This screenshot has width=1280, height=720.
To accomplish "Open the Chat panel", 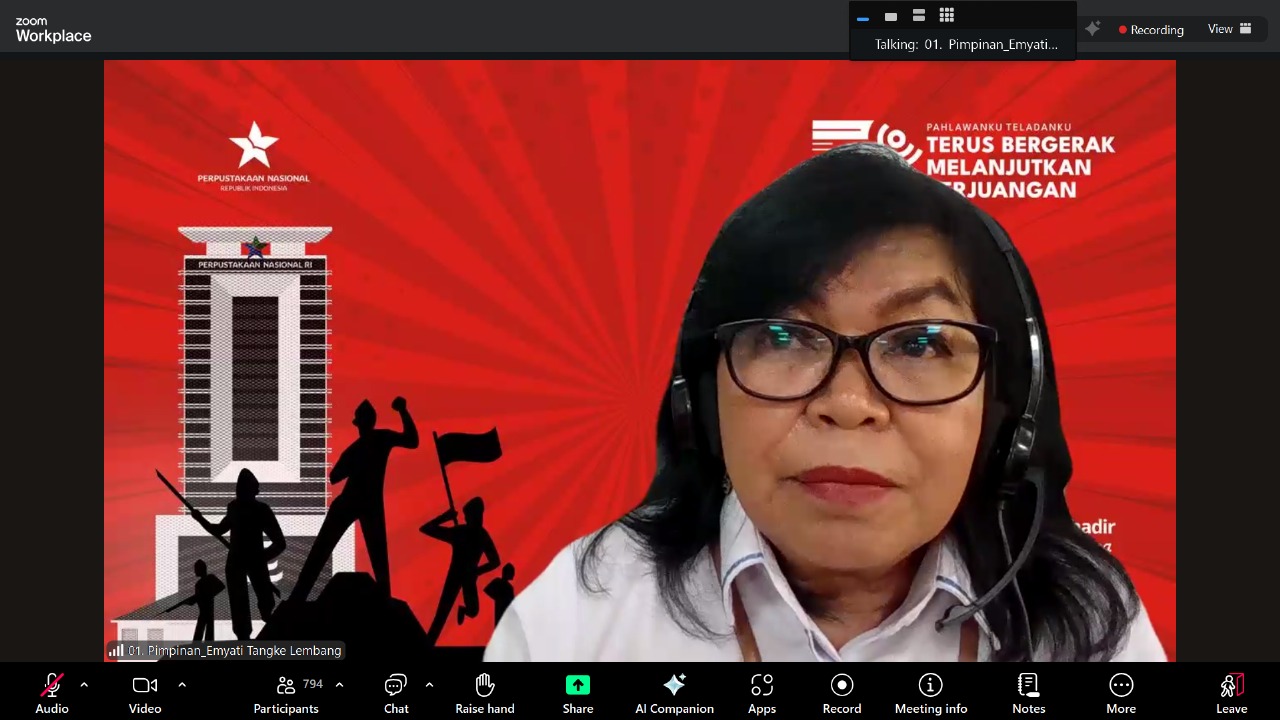I will tap(396, 692).
